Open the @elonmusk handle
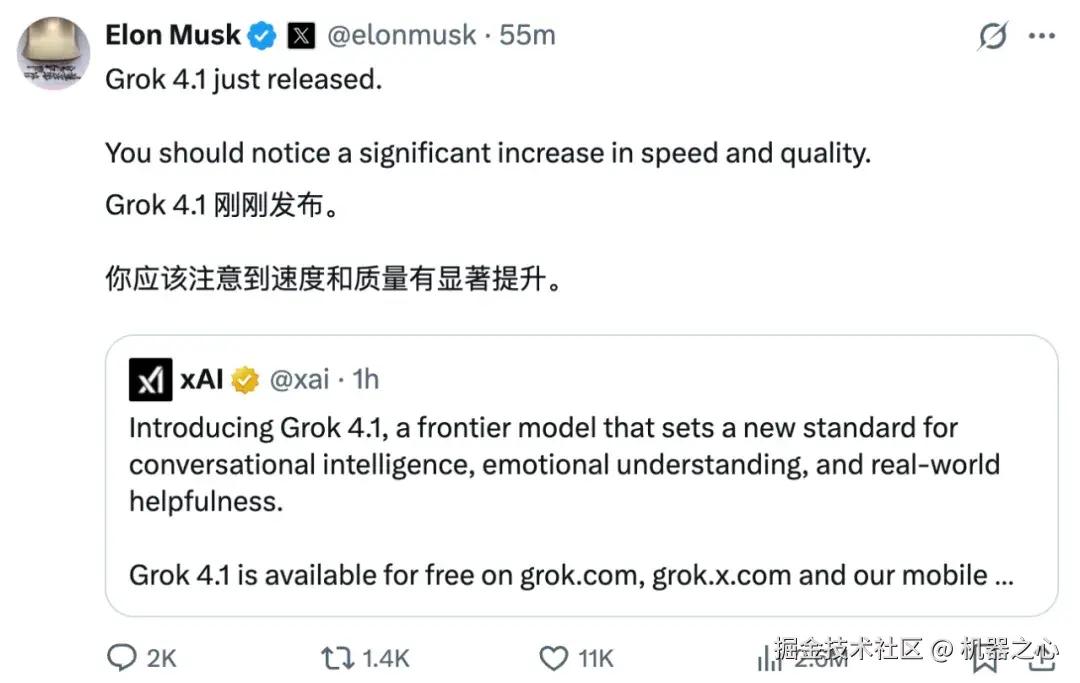Image resolution: width=1080 pixels, height=683 pixels. [x=400, y=34]
